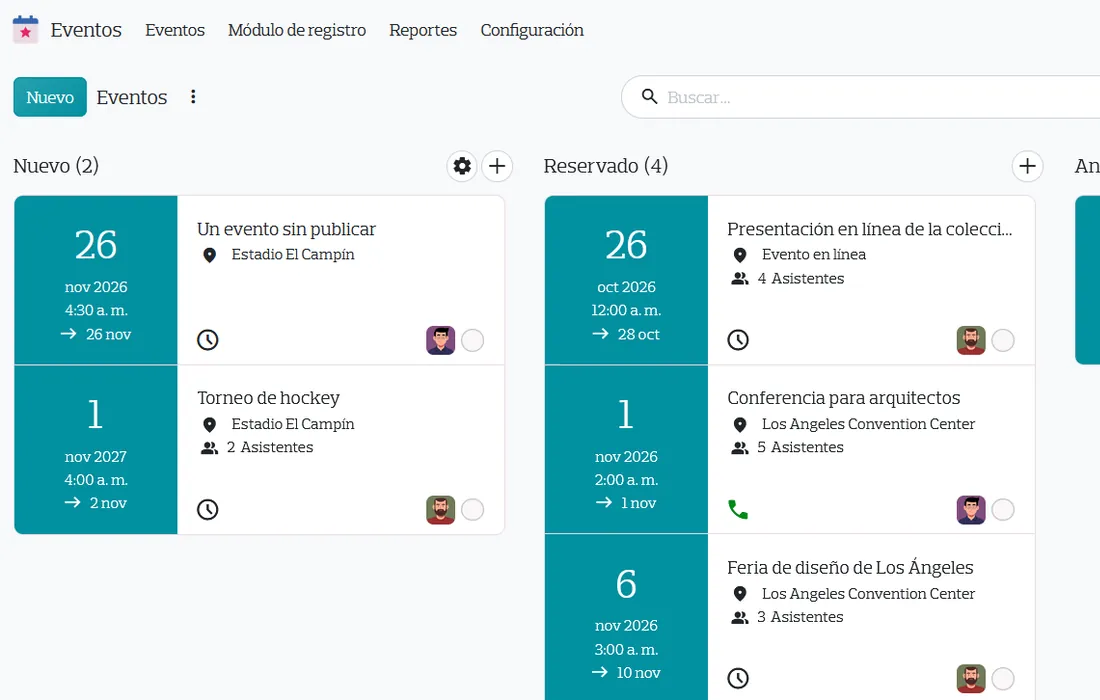Click the location pin on Un evento sin publicar
The height and width of the screenshot is (700, 1100).
209,255
